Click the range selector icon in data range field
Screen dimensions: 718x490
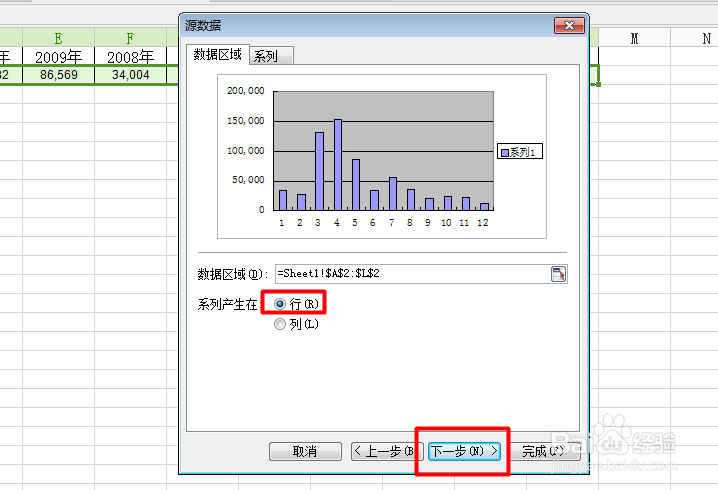click(558, 274)
